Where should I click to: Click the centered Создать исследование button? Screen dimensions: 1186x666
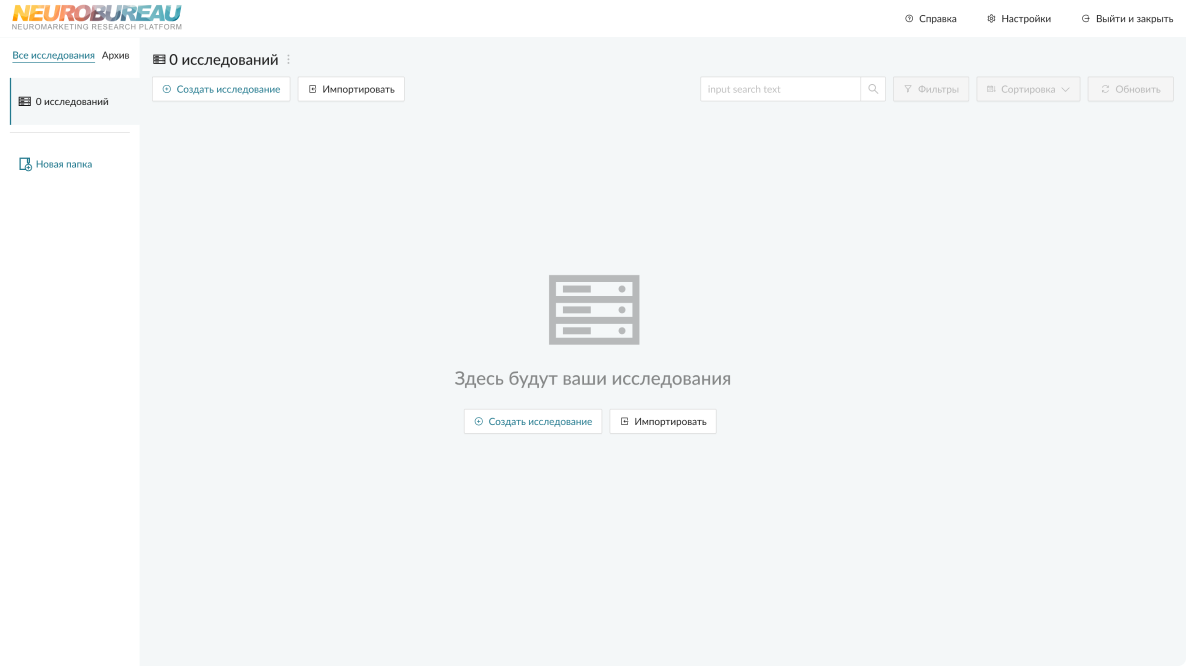click(533, 421)
